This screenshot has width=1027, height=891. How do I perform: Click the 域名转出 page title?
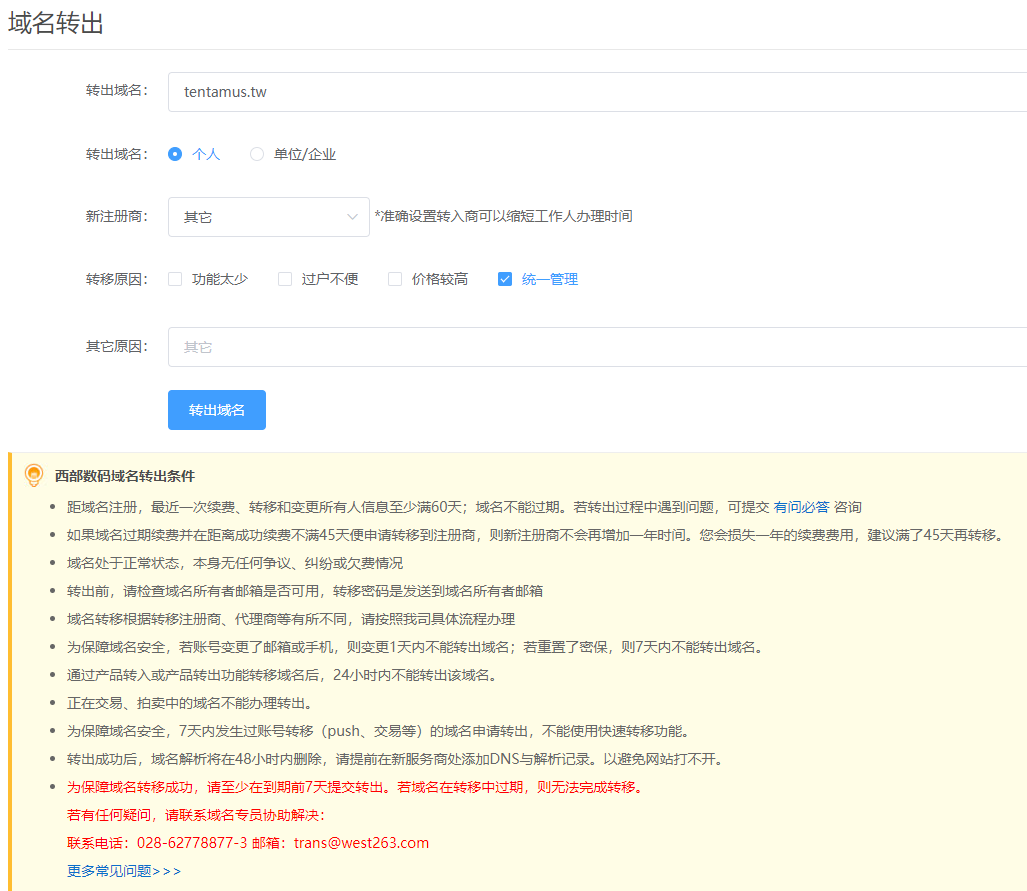56,24
